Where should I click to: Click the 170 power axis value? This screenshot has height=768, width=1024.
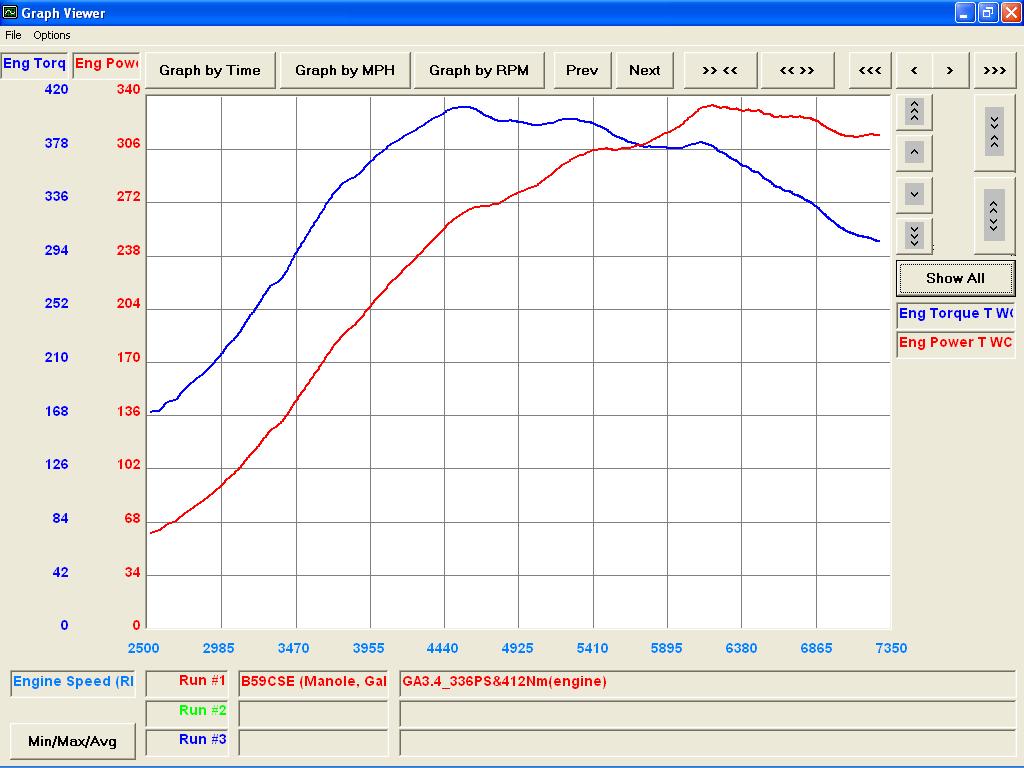click(128, 357)
